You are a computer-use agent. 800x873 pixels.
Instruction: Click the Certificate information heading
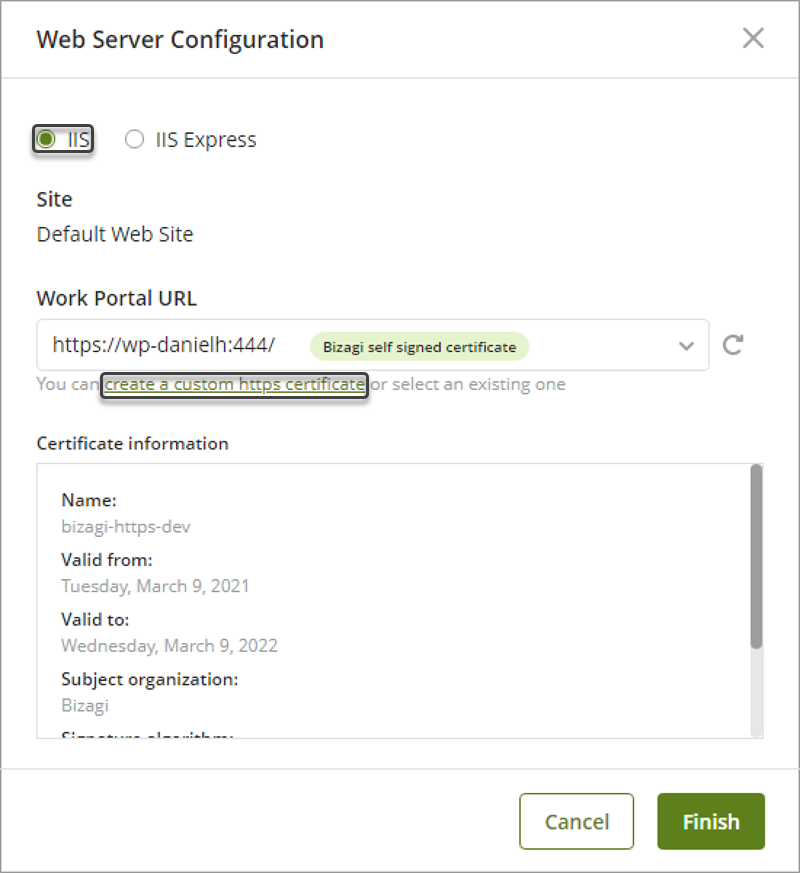(132, 444)
